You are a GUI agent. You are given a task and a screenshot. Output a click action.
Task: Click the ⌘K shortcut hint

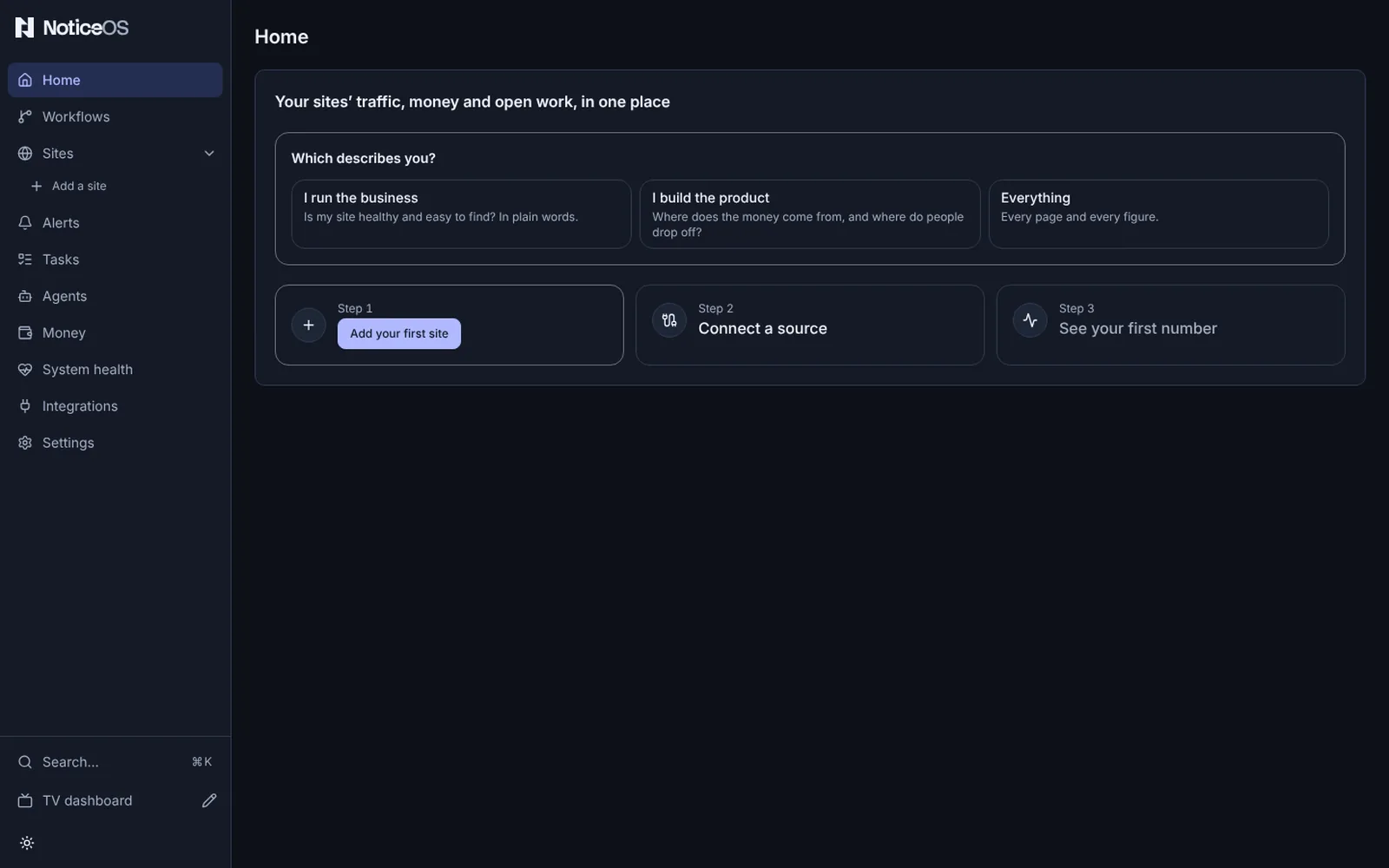pos(201,762)
